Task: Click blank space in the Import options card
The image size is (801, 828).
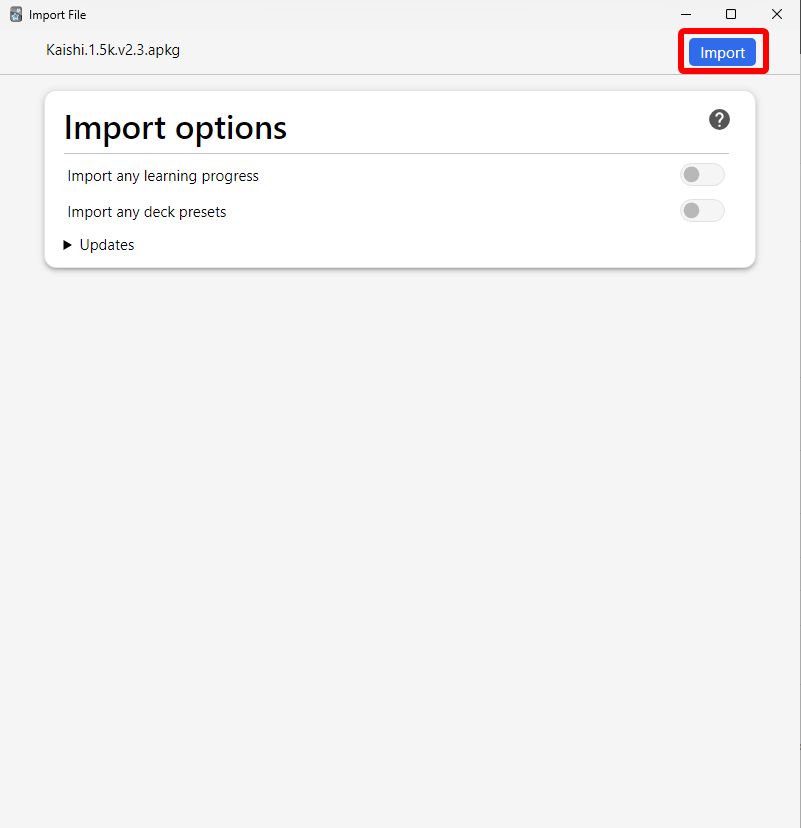Action: [450, 245]
